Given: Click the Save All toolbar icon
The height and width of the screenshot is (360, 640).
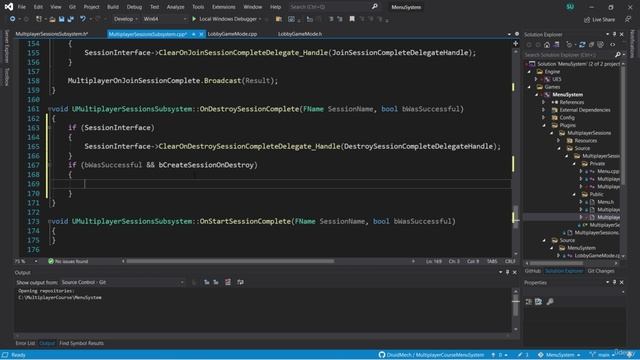Looking at the screenshot, I should (x=70, y=19).
